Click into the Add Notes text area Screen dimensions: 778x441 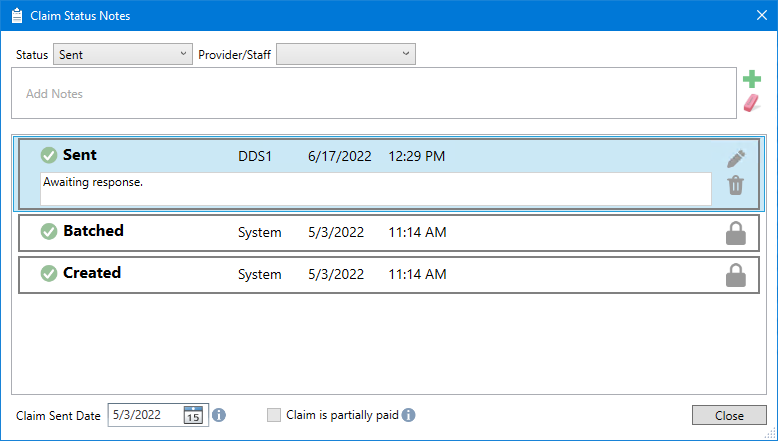[374, 93]
